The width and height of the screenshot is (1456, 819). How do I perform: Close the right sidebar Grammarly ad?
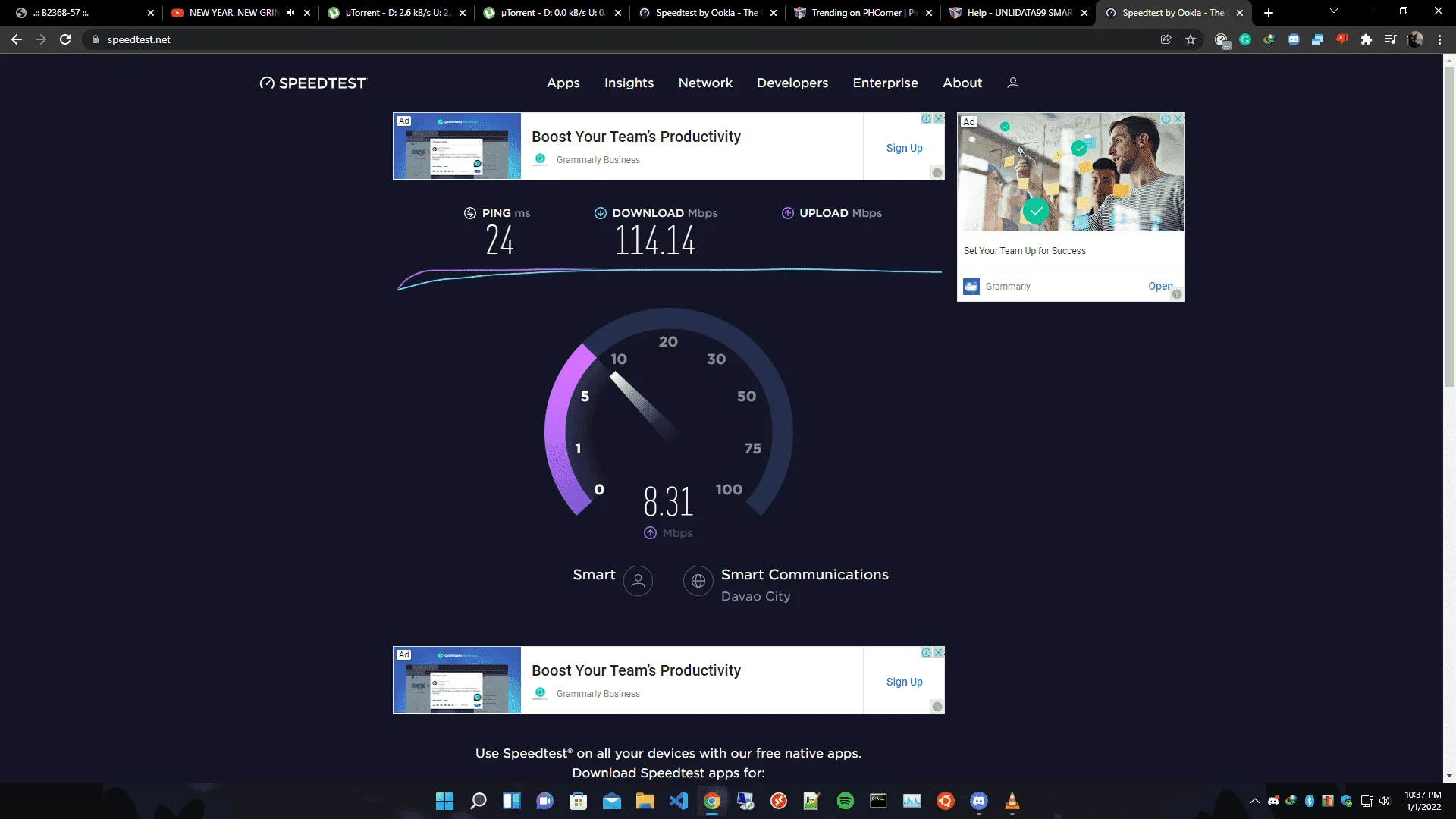(x=1178, y=119)
